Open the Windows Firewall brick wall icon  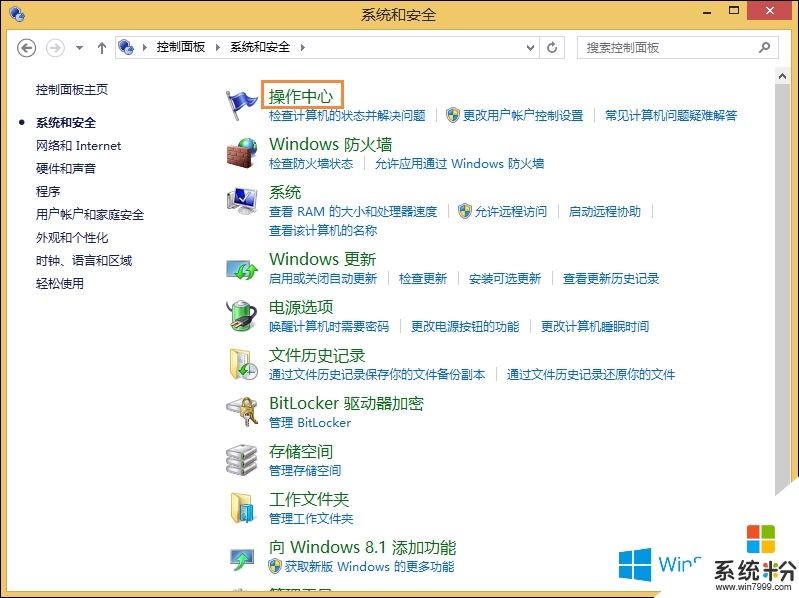click(x=241, y=153)
